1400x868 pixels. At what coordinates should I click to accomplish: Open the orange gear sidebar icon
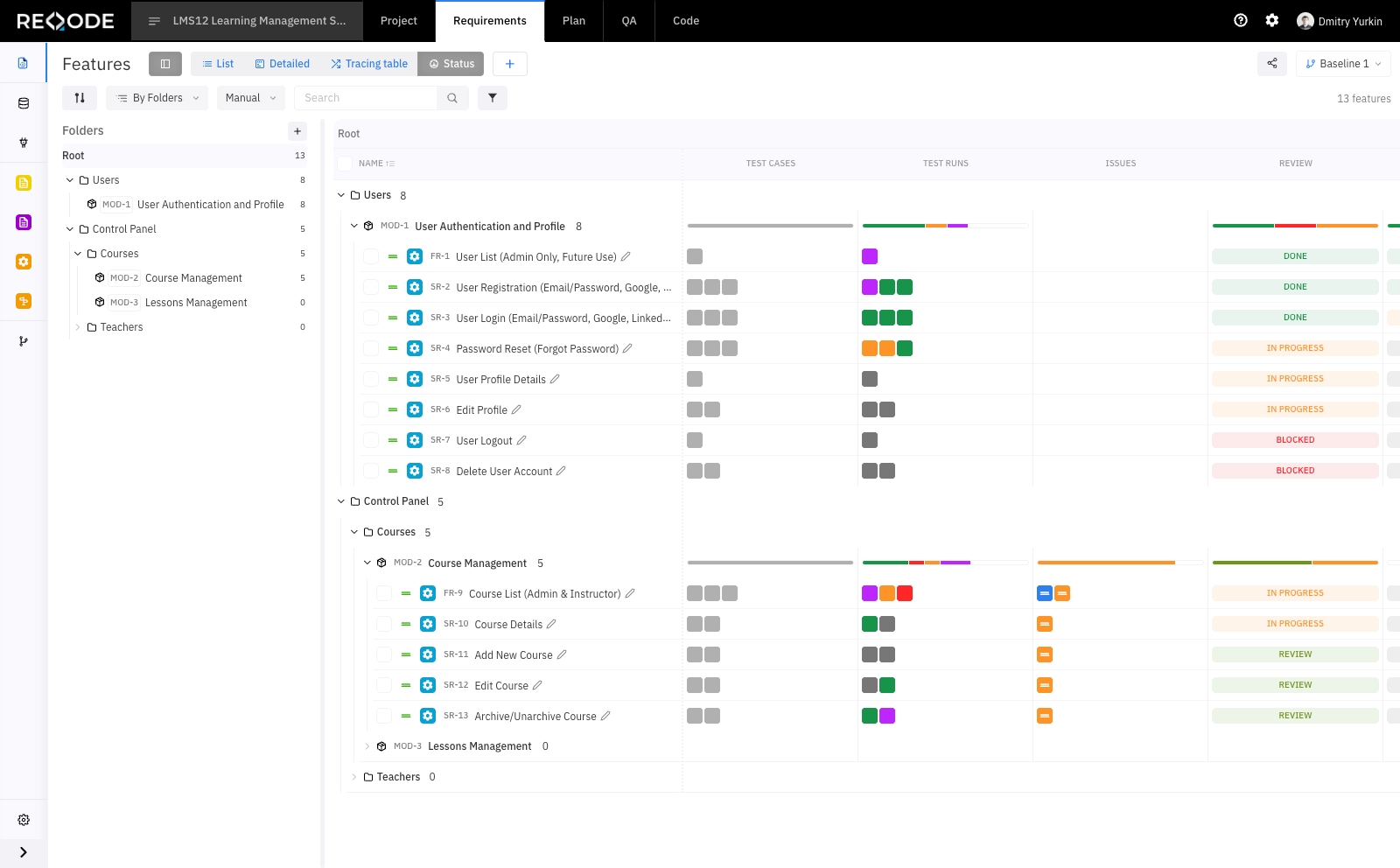click(24, 262)
